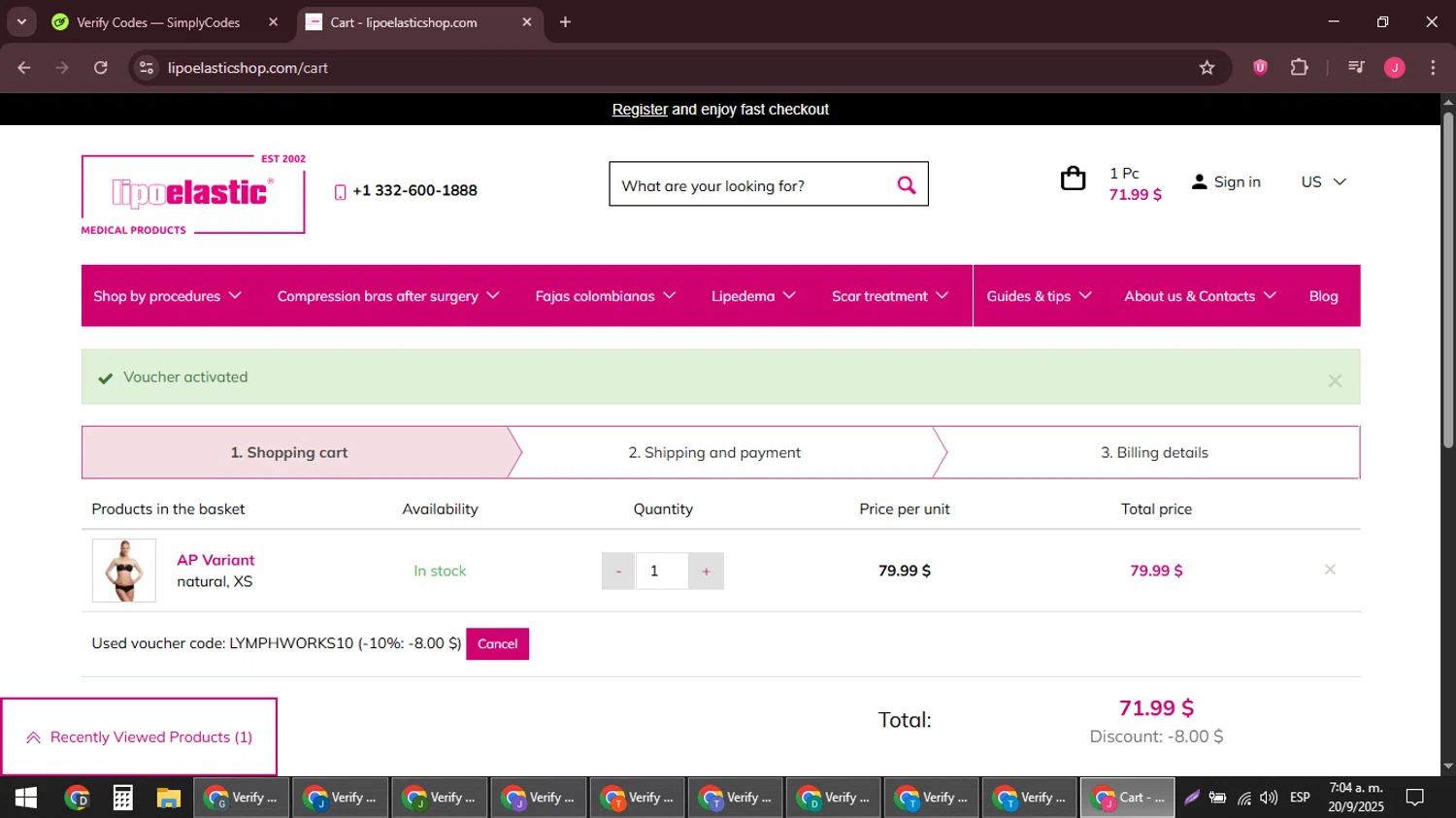Open the notifications center icon
The width and height of the screenshot is (1456, 818).
click(1415, 798)
